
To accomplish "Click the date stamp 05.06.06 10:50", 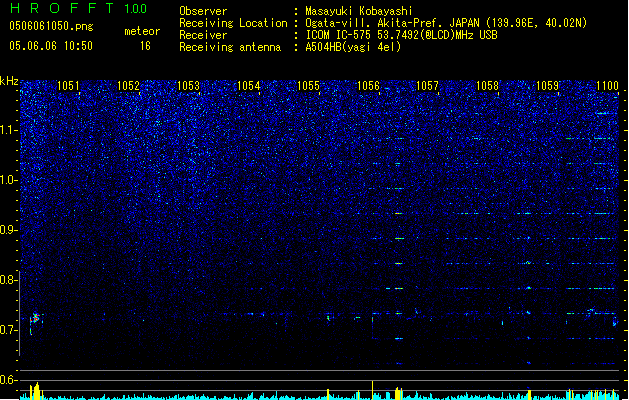I will point(51,46).
